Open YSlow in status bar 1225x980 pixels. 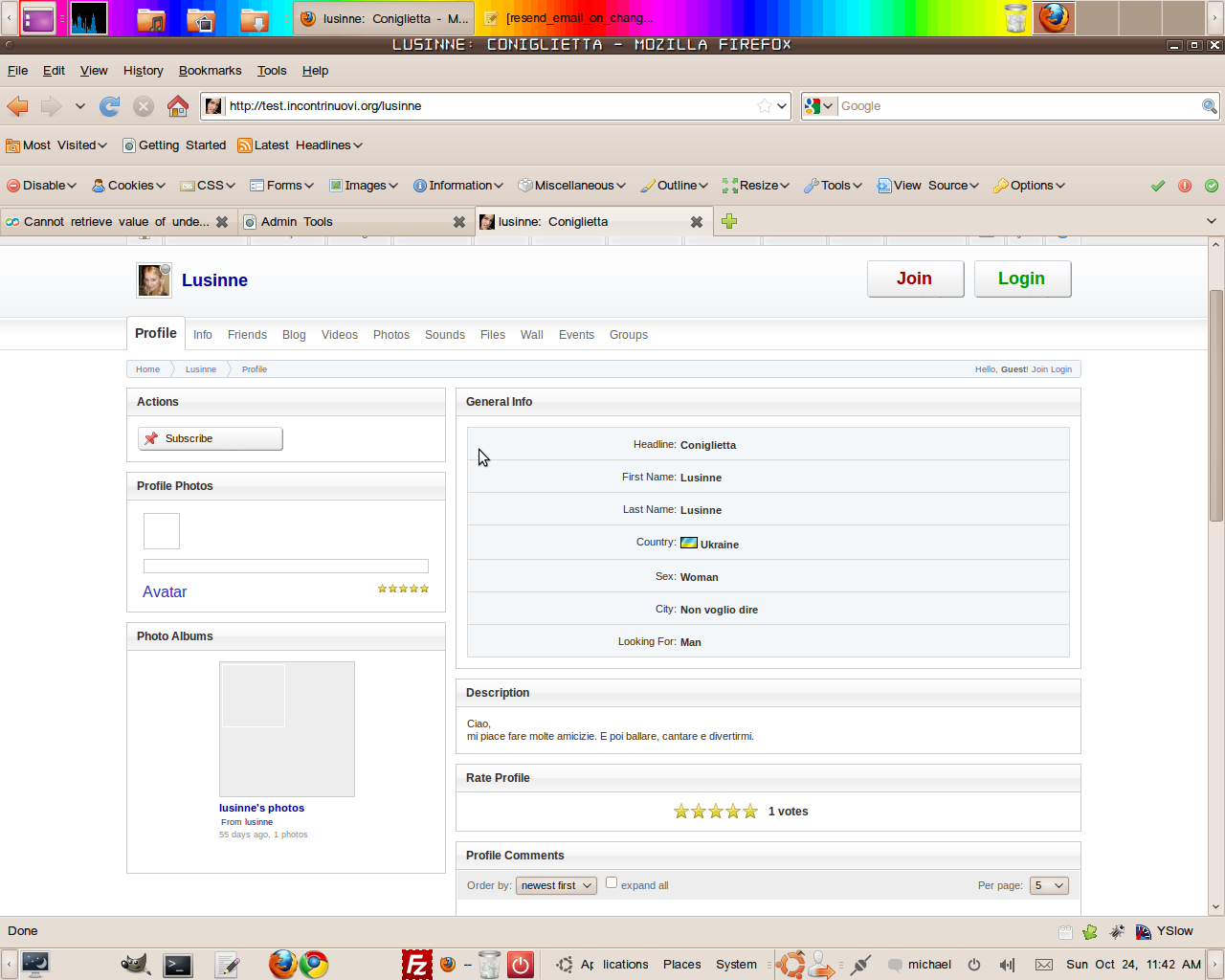click(x=1165, y=931)
